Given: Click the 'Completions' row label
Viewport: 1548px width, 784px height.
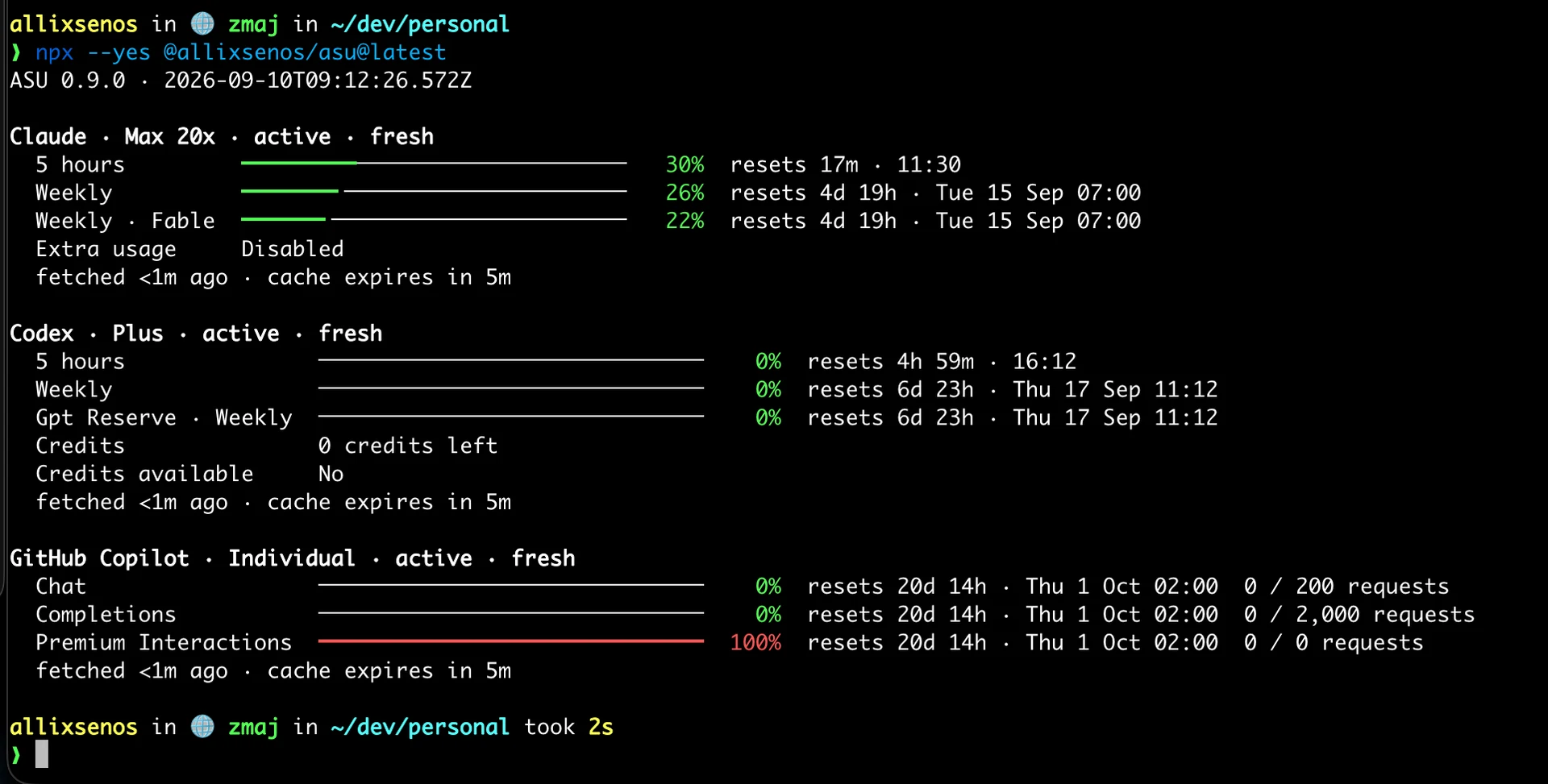Looking at the screenshot, I should tap(106, 614).
